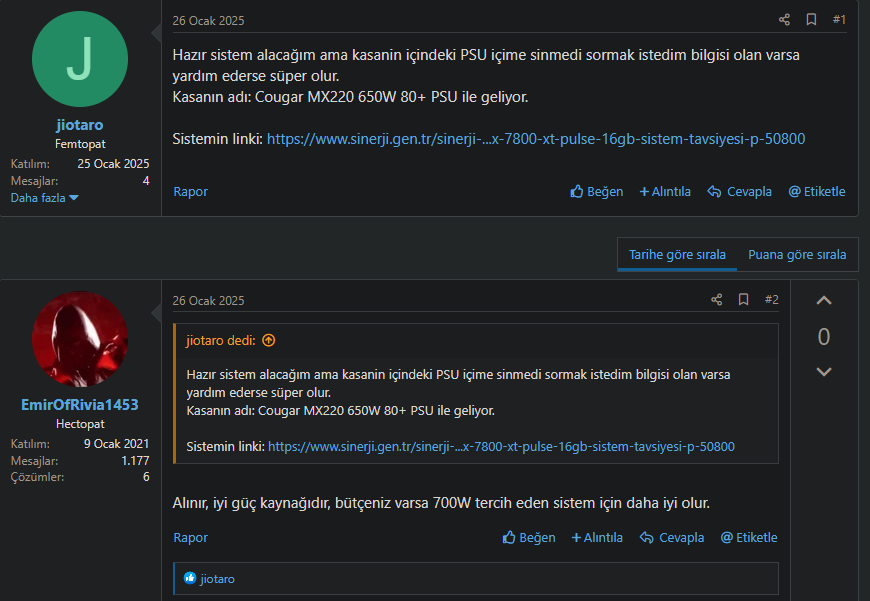Like EmirOfRivia1453's reply with Beğen
The image size is (870, 601).
pyautogui.click(x=529, y=537)
